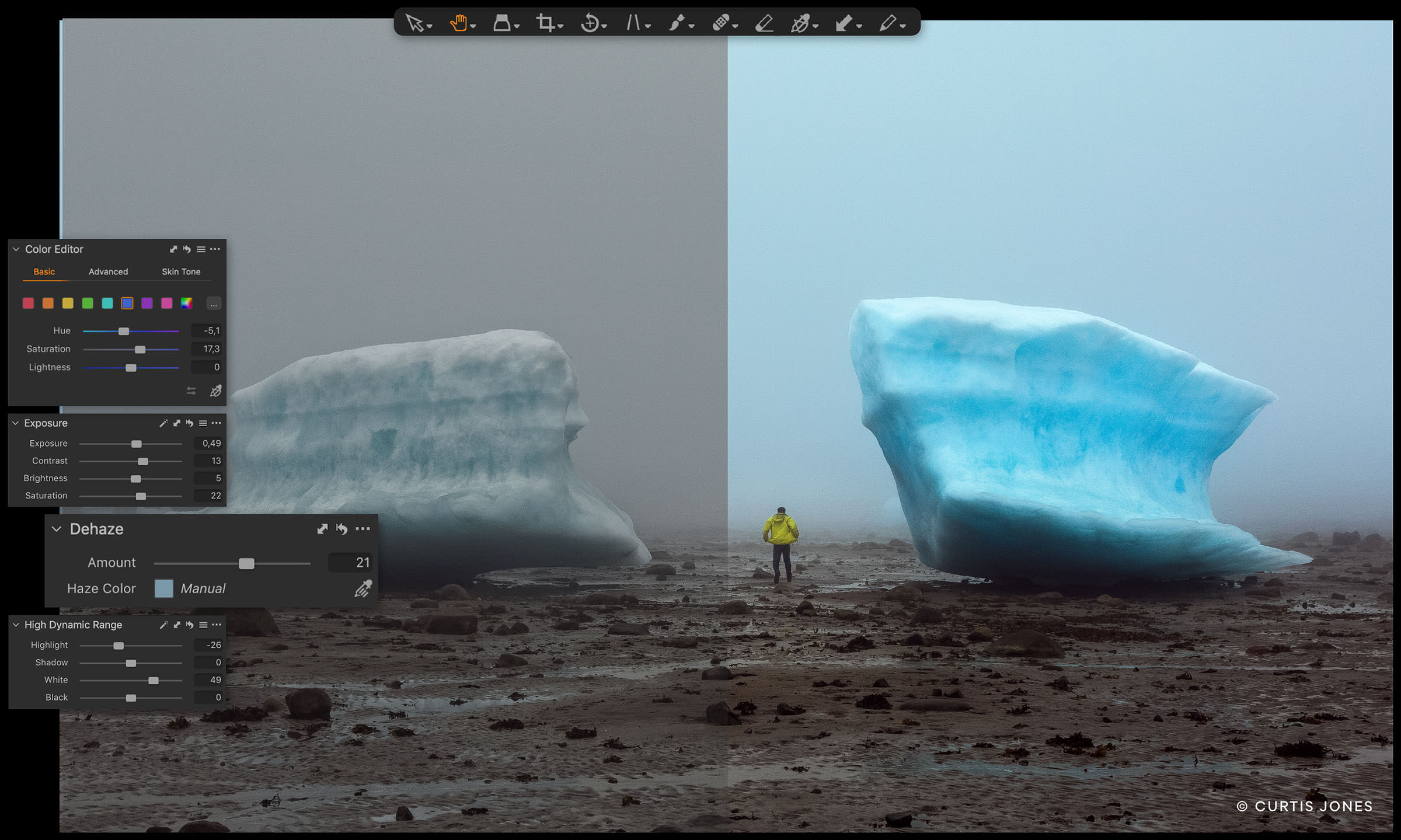The width and height of the screenshot is (1401, 840).
Task: Select the magenta color range swatch
Action: point(167,303)
